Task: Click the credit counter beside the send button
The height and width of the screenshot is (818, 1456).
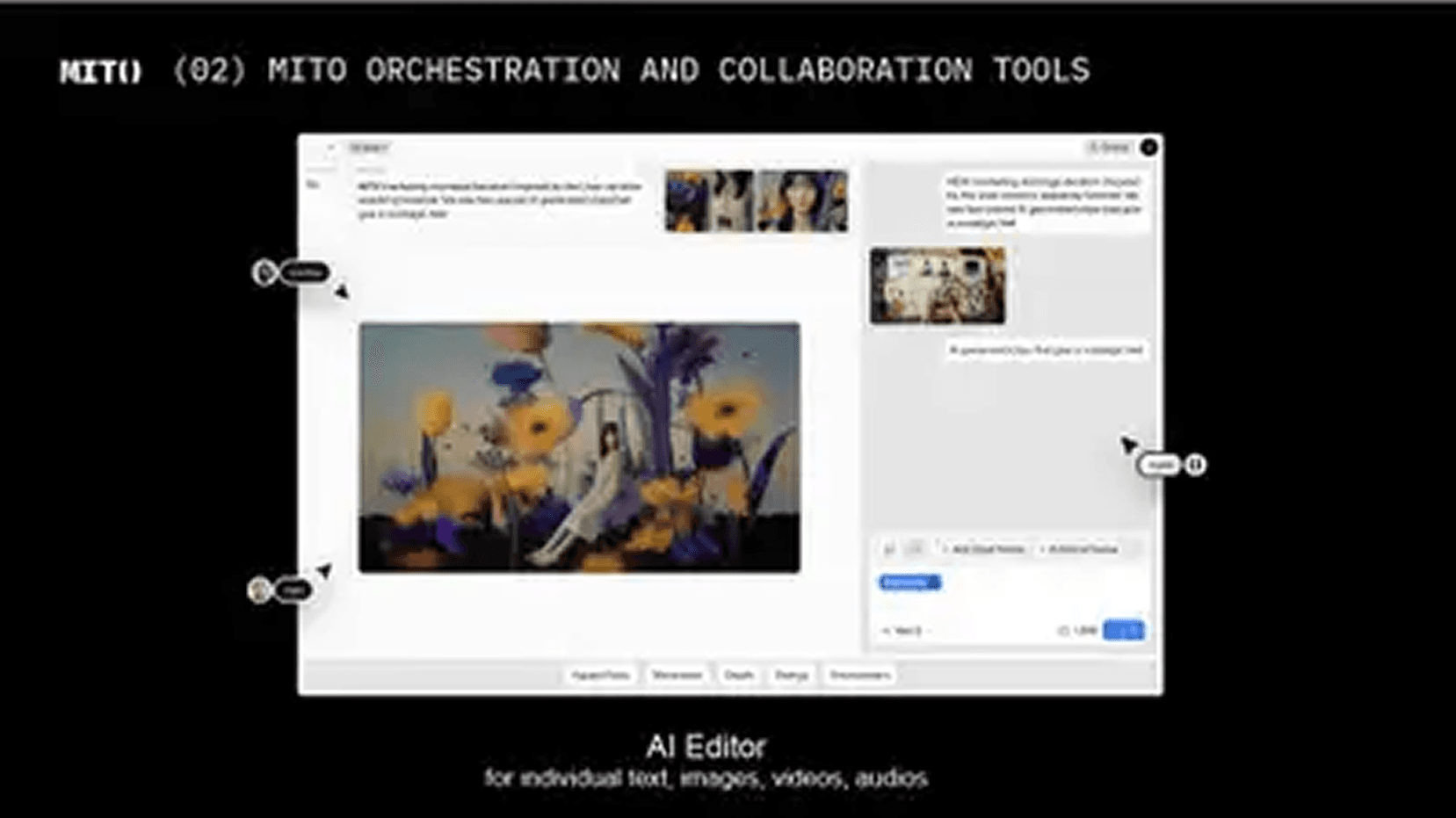Action: point(1077,631)
